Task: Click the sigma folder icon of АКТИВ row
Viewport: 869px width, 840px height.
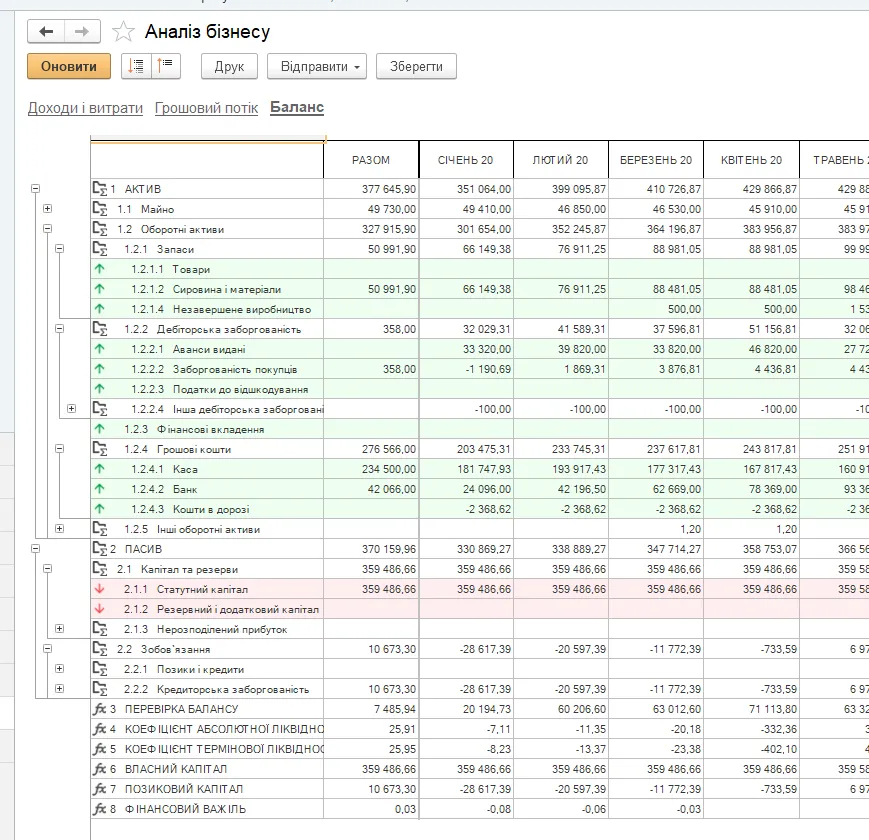Action: pos(100,189)
